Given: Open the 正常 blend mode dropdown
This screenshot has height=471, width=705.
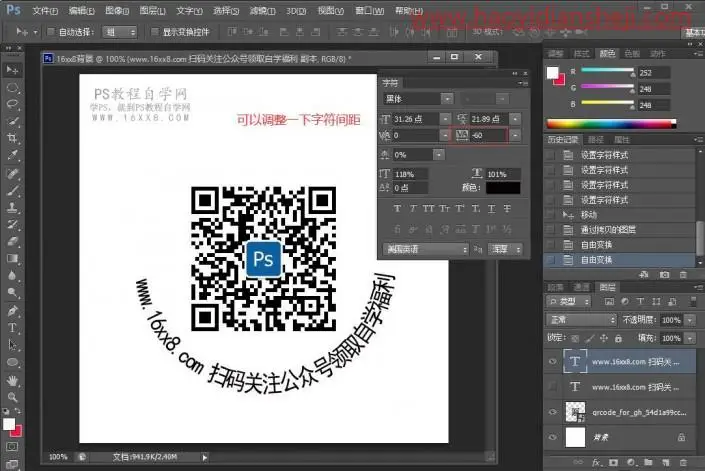Looking at the screenshot, I should (x=581, y=320).
